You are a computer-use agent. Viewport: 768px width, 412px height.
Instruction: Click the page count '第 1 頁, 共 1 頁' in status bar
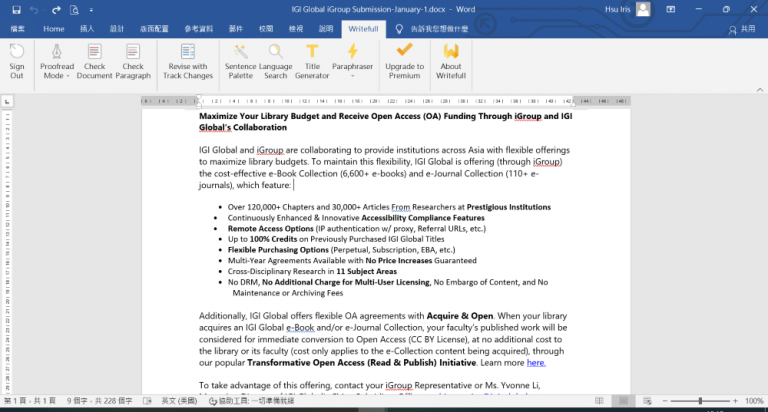point(30,401)
